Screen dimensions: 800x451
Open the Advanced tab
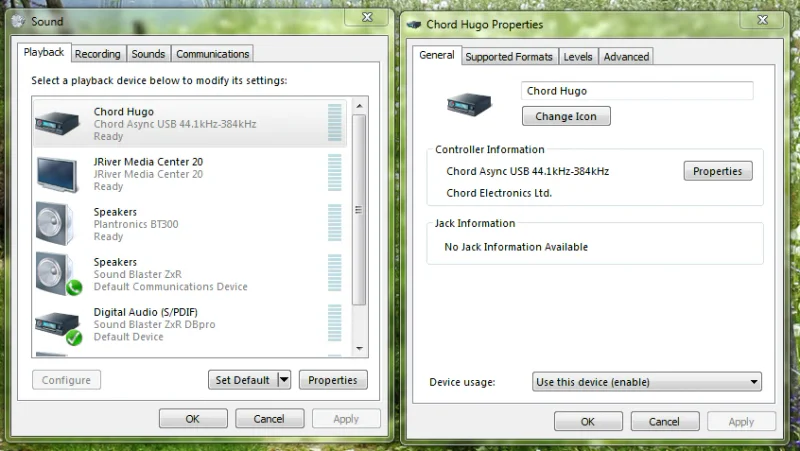coord(626,57)
